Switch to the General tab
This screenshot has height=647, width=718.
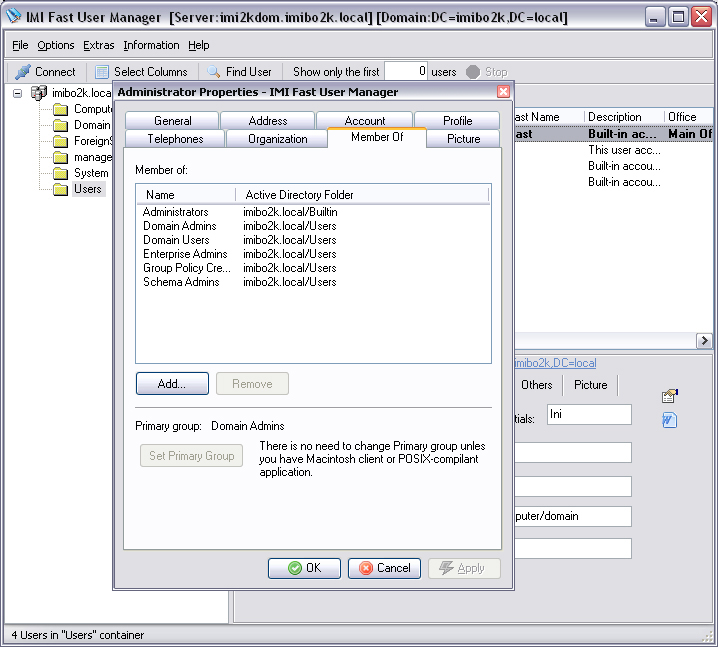click(x=172, y=120)
